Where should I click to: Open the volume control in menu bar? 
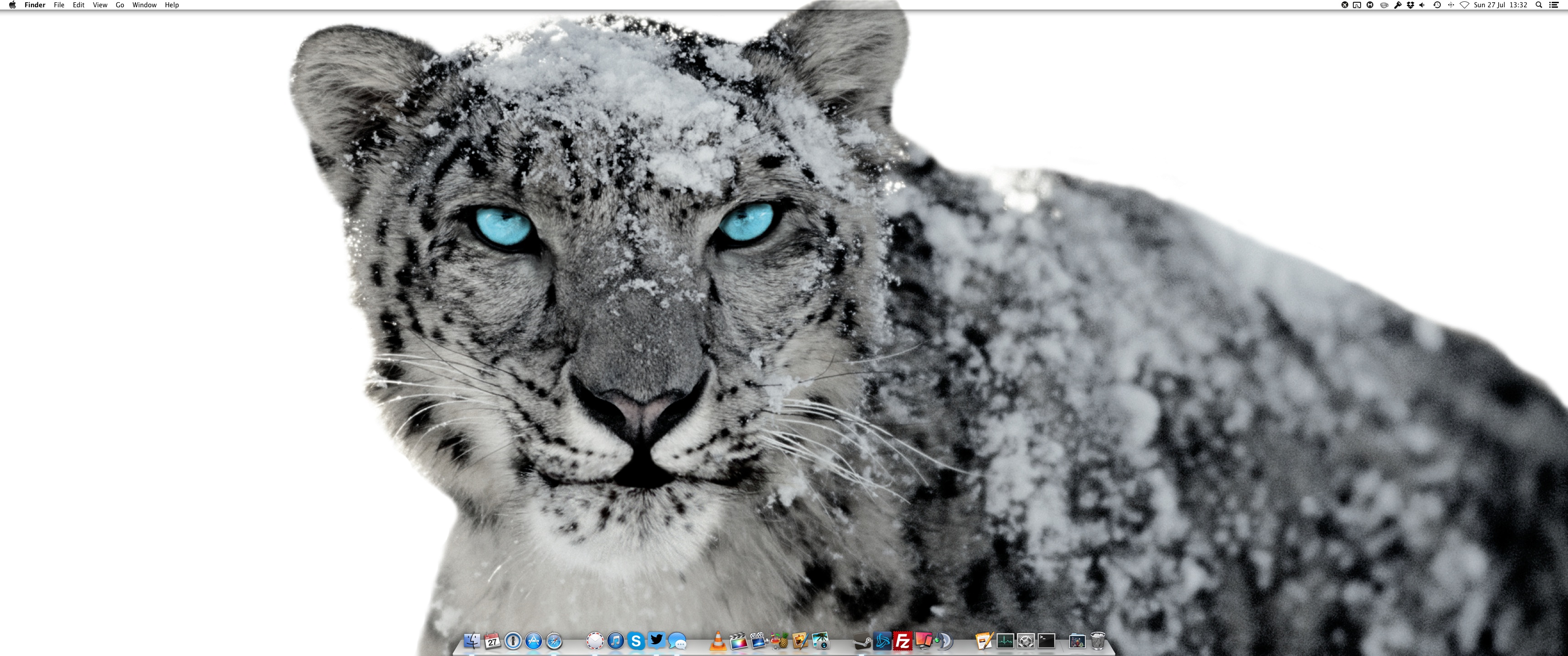pos(1423,5)
